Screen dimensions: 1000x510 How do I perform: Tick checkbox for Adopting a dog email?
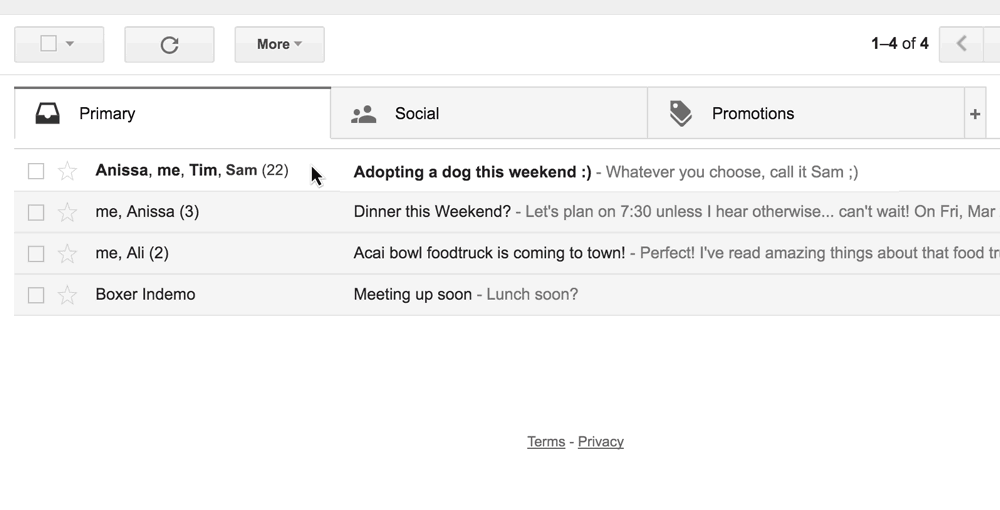(36, 171)
